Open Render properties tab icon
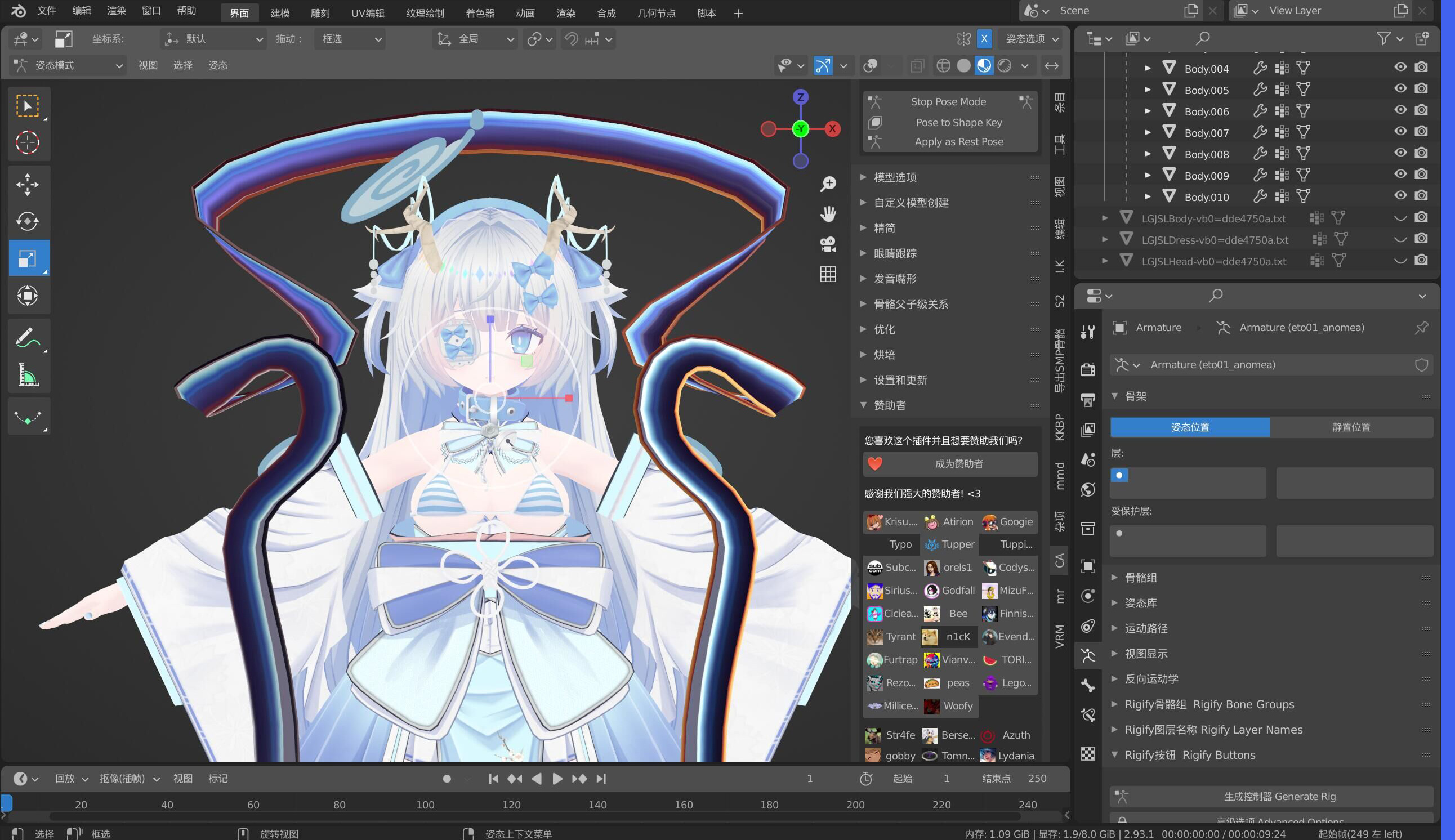The image size is (1455, 840). [x=1088, y=369]
